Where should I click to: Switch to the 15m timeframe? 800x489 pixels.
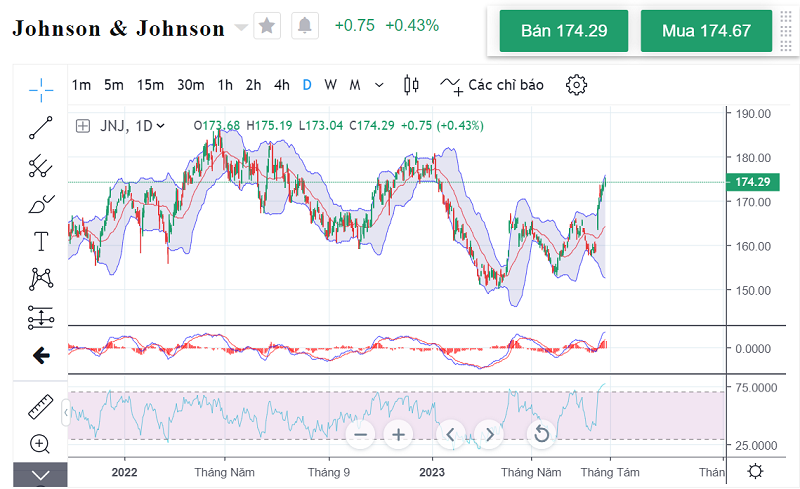pos(151,85)
